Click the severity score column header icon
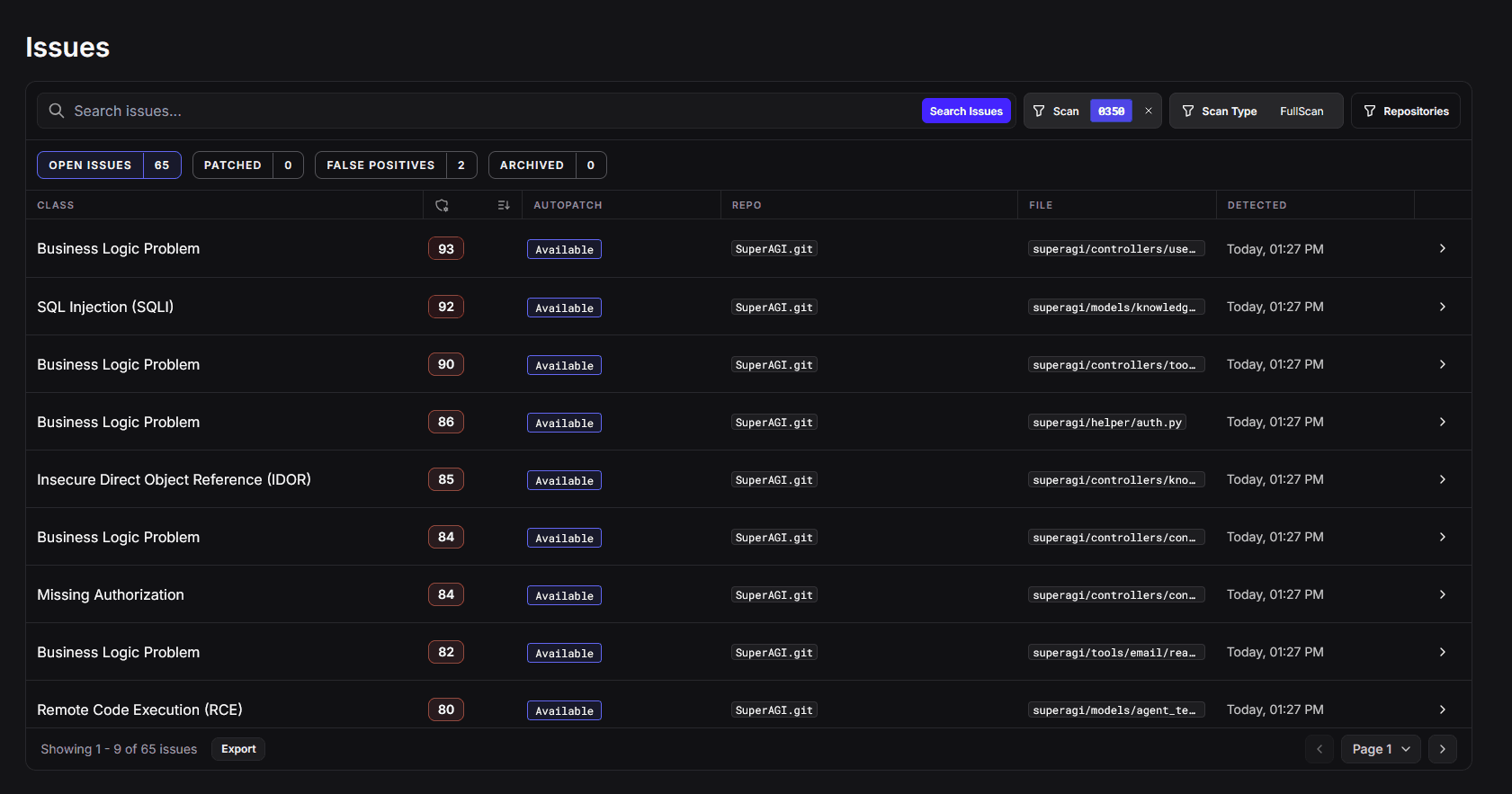Viewport: 1512px width, 794px height. (442, 205)
